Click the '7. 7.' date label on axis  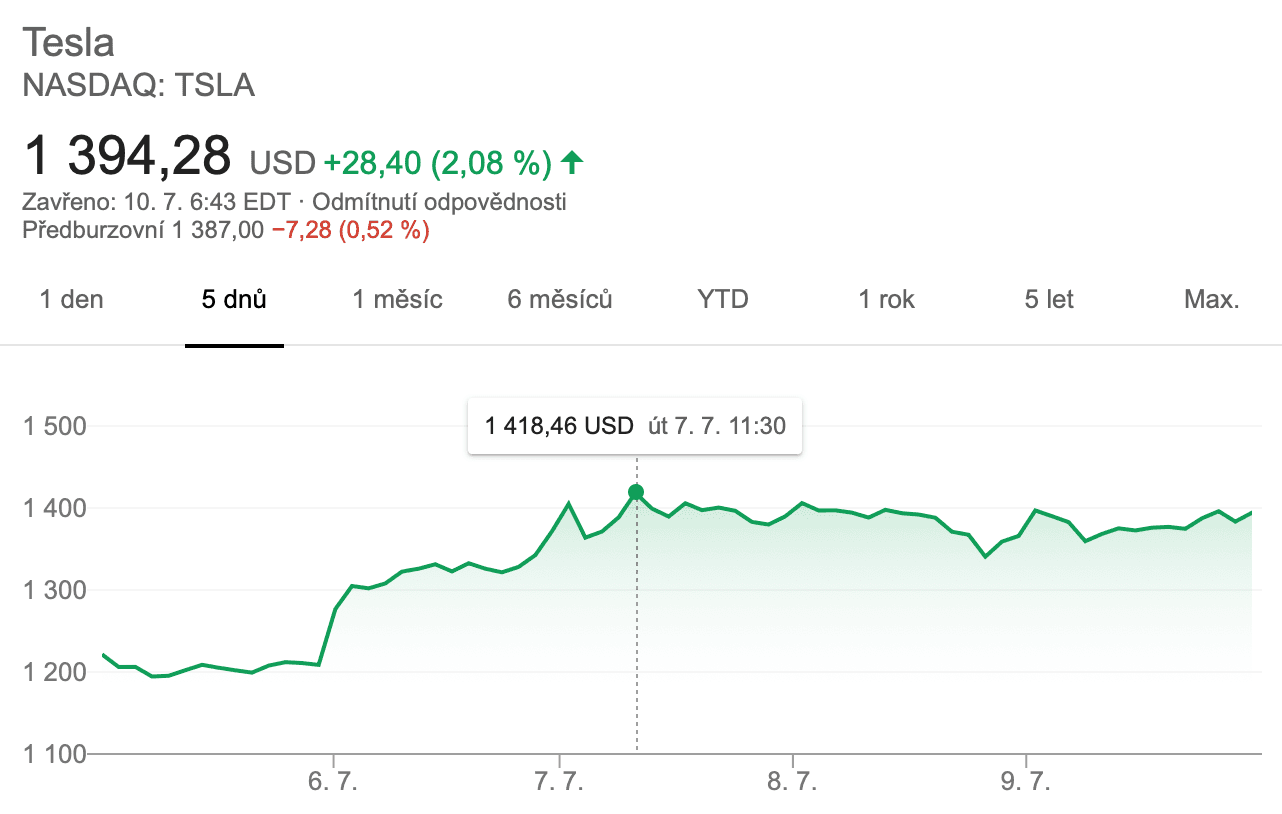pos(559,783)
